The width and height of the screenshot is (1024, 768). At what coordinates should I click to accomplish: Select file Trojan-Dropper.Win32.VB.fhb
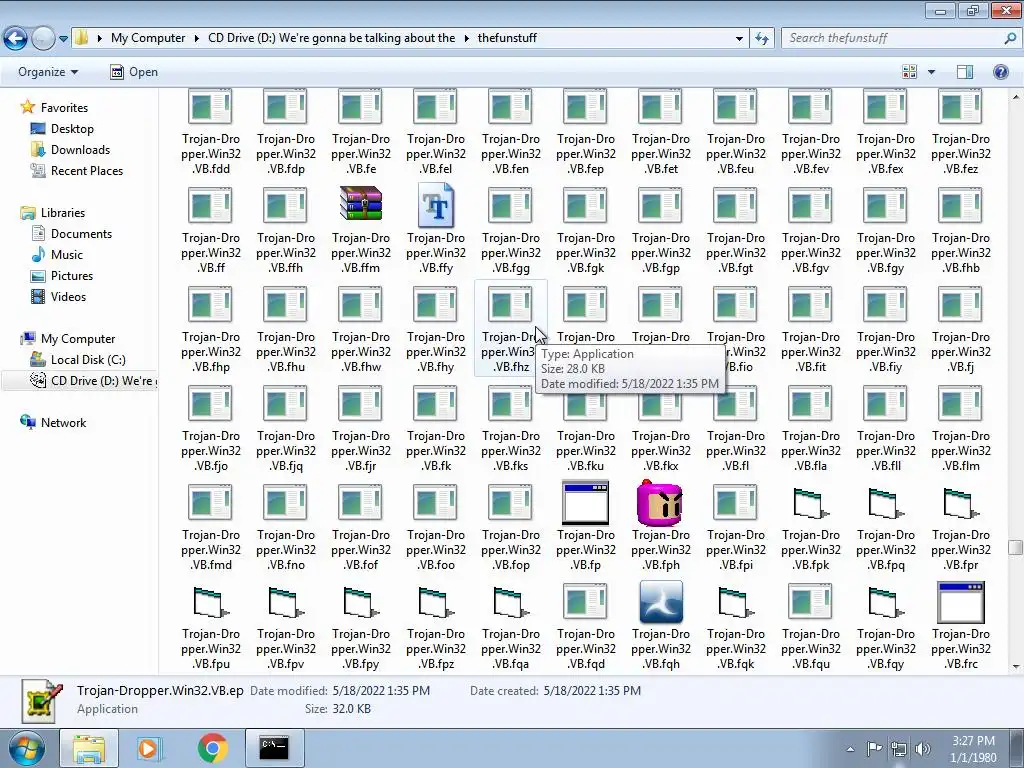coord(961,229)
